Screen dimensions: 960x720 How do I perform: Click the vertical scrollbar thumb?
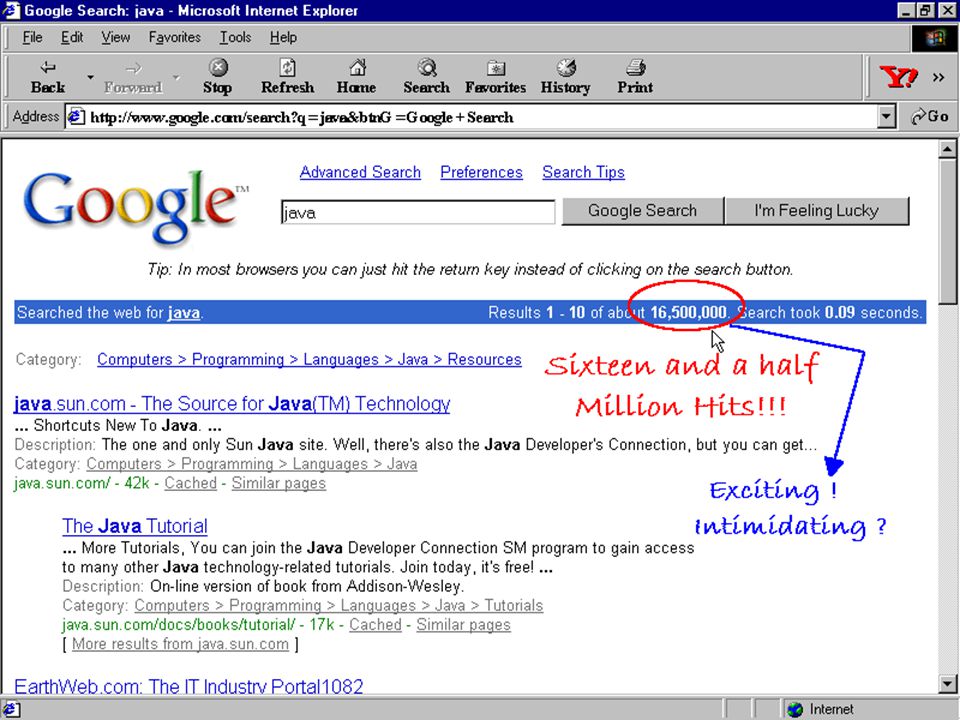(x=947, y=230)
